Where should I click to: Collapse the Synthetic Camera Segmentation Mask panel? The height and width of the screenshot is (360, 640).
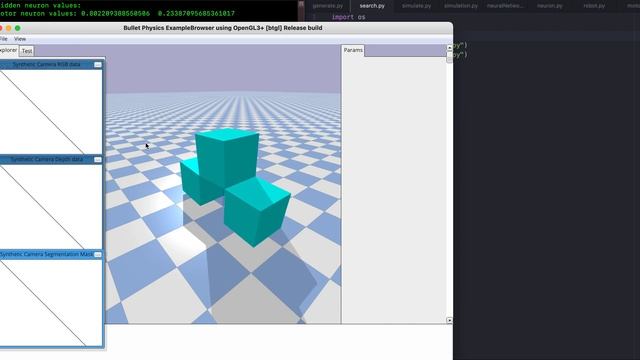point(98,255)
